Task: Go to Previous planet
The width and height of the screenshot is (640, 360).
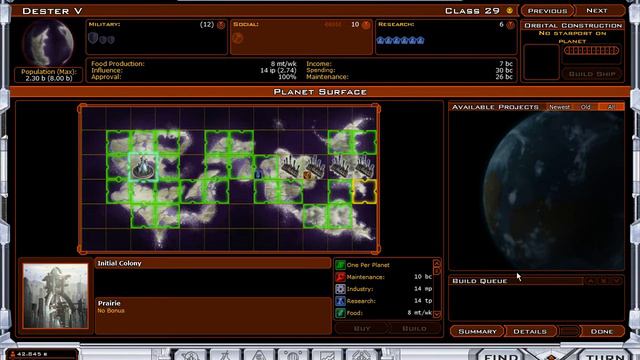Action: pos(547,11)
